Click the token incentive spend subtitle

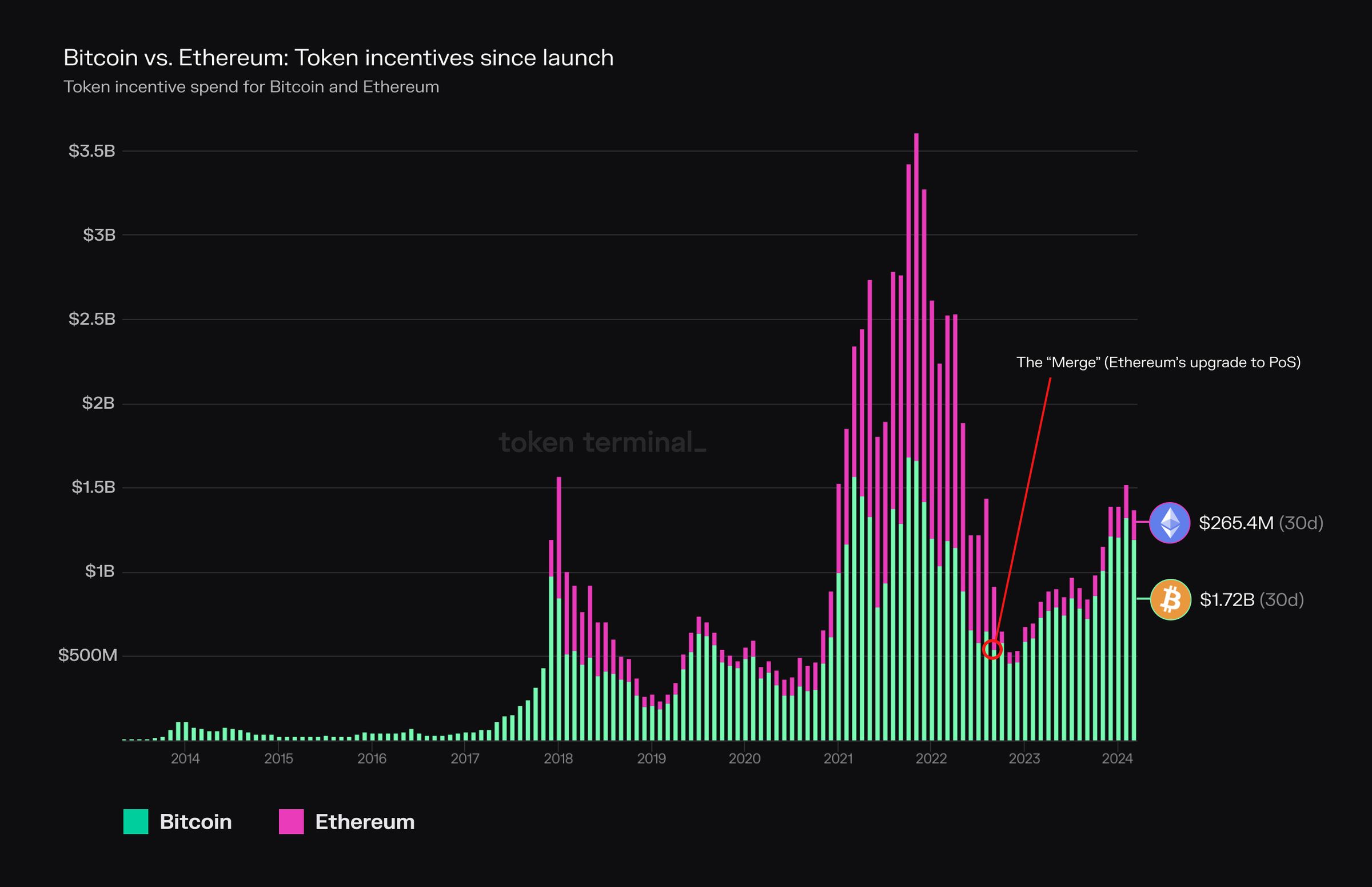[251, 87]
